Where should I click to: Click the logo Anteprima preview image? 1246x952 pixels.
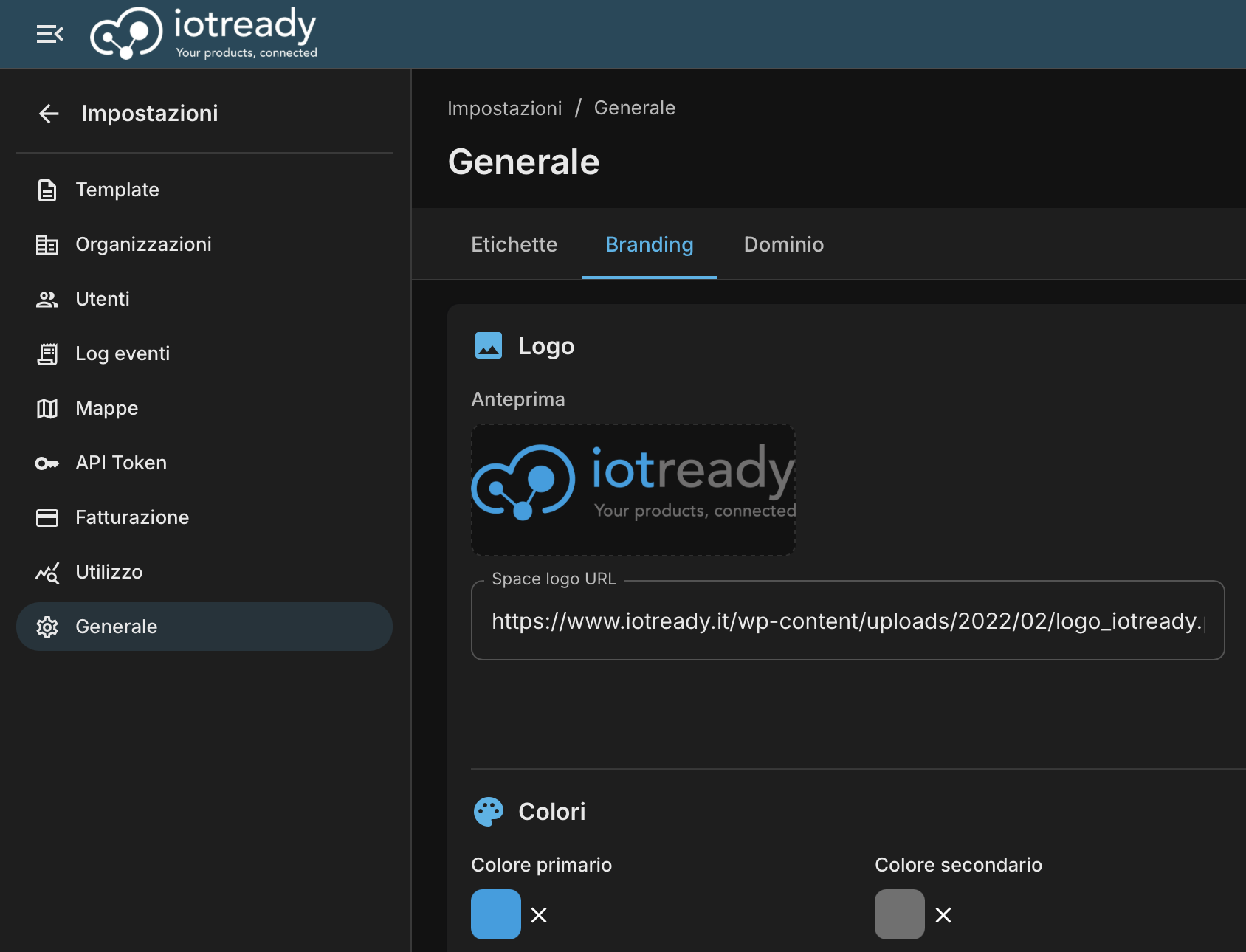[633, 490]
